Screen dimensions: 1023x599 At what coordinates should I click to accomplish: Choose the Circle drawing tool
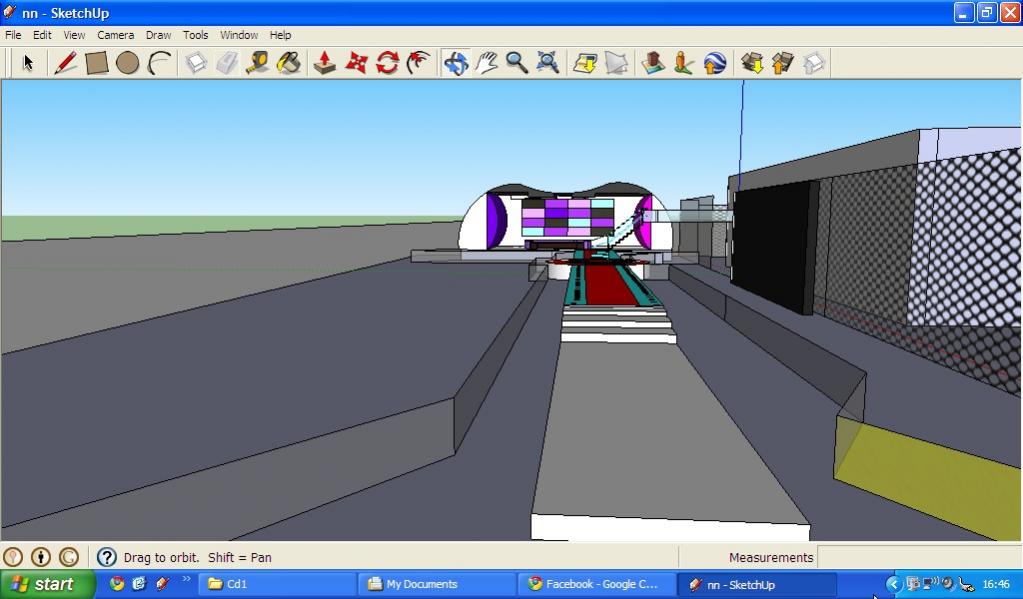[127, 63]
